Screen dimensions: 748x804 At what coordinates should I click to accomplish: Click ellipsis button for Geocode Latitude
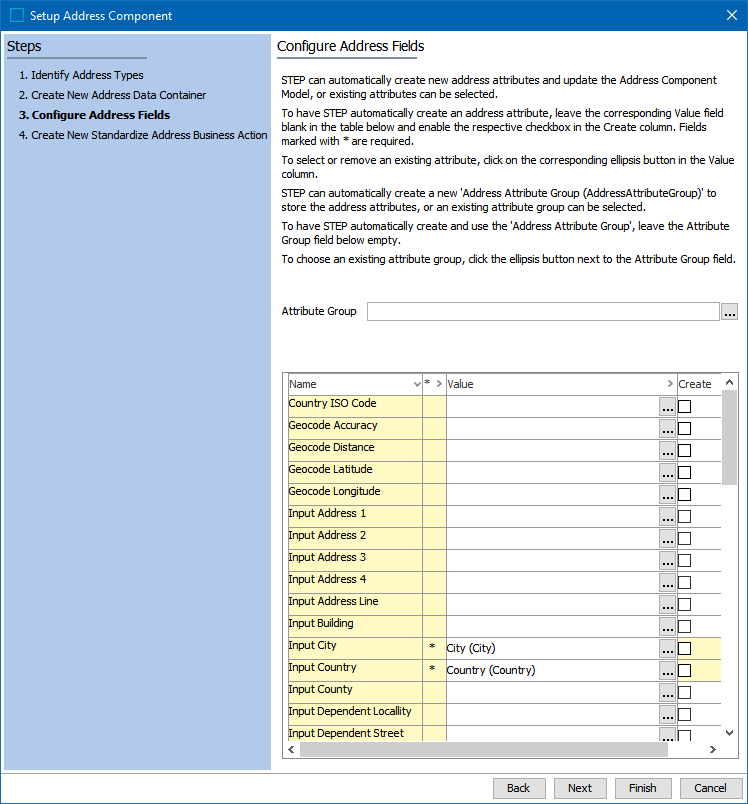tap(668, 473)
